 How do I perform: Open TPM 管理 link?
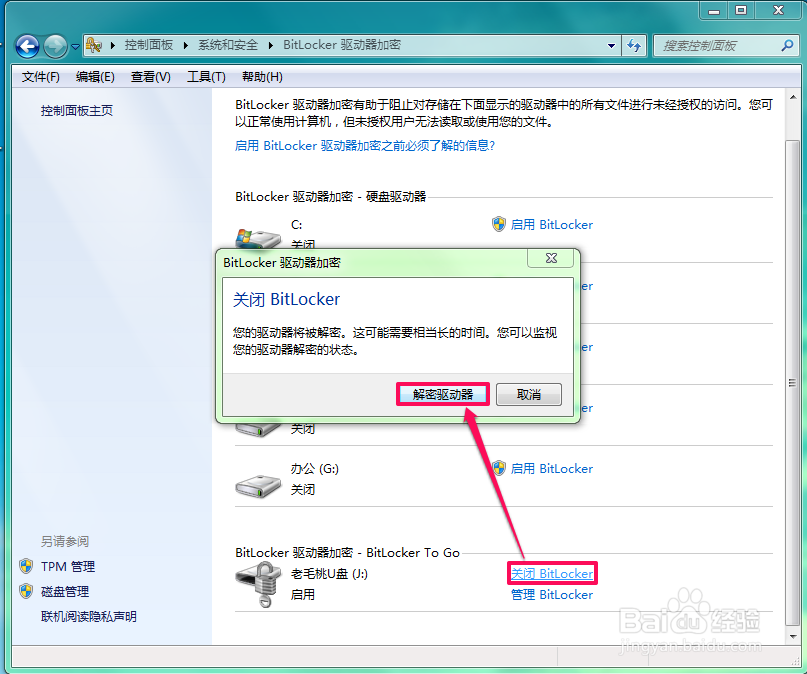pos(68,566)
